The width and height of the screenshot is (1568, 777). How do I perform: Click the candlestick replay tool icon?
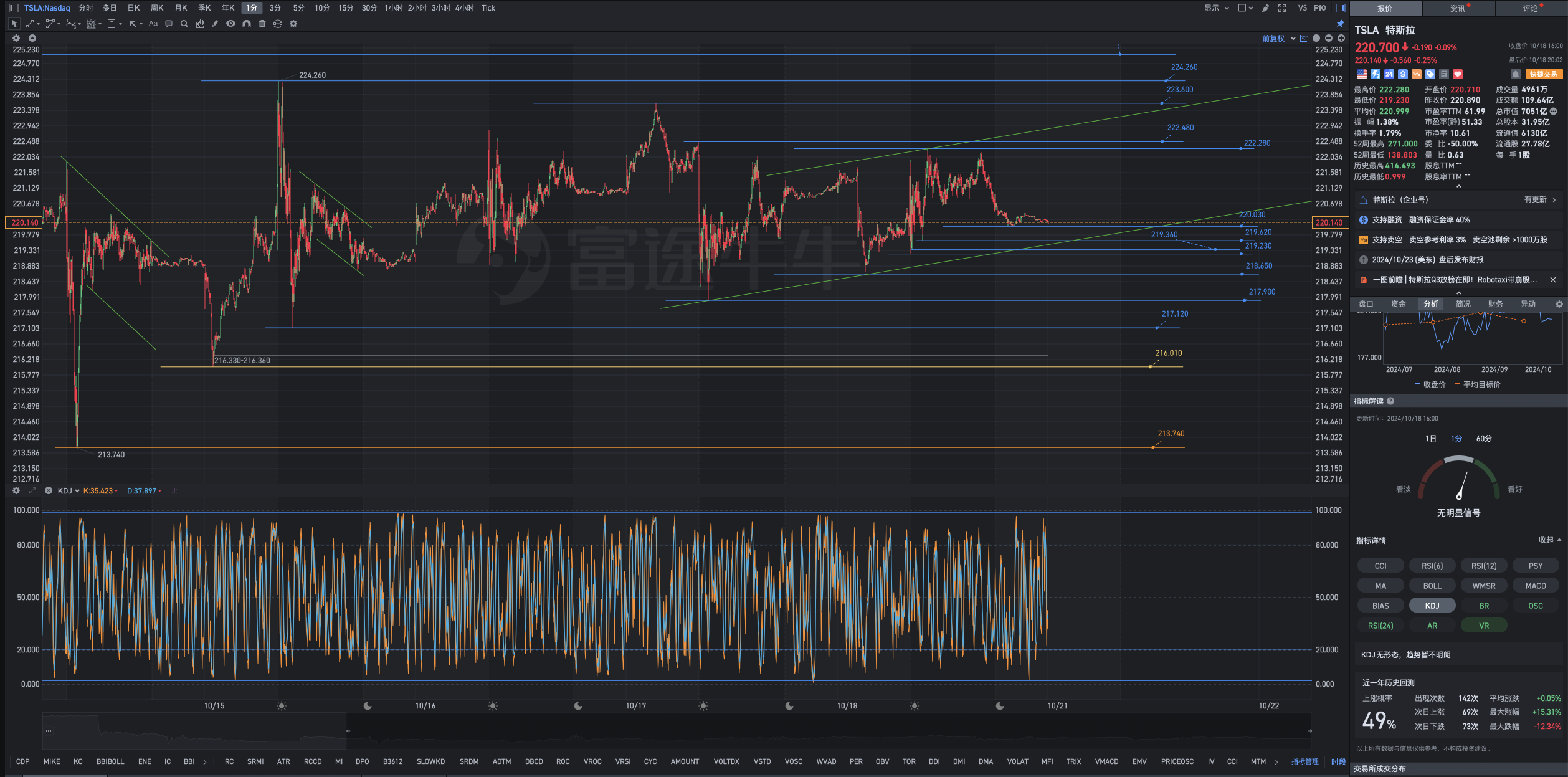pos(200,24)
